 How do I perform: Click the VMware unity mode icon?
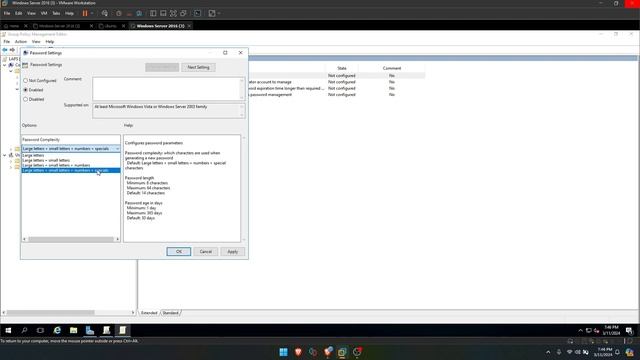(x=183, y=13)
